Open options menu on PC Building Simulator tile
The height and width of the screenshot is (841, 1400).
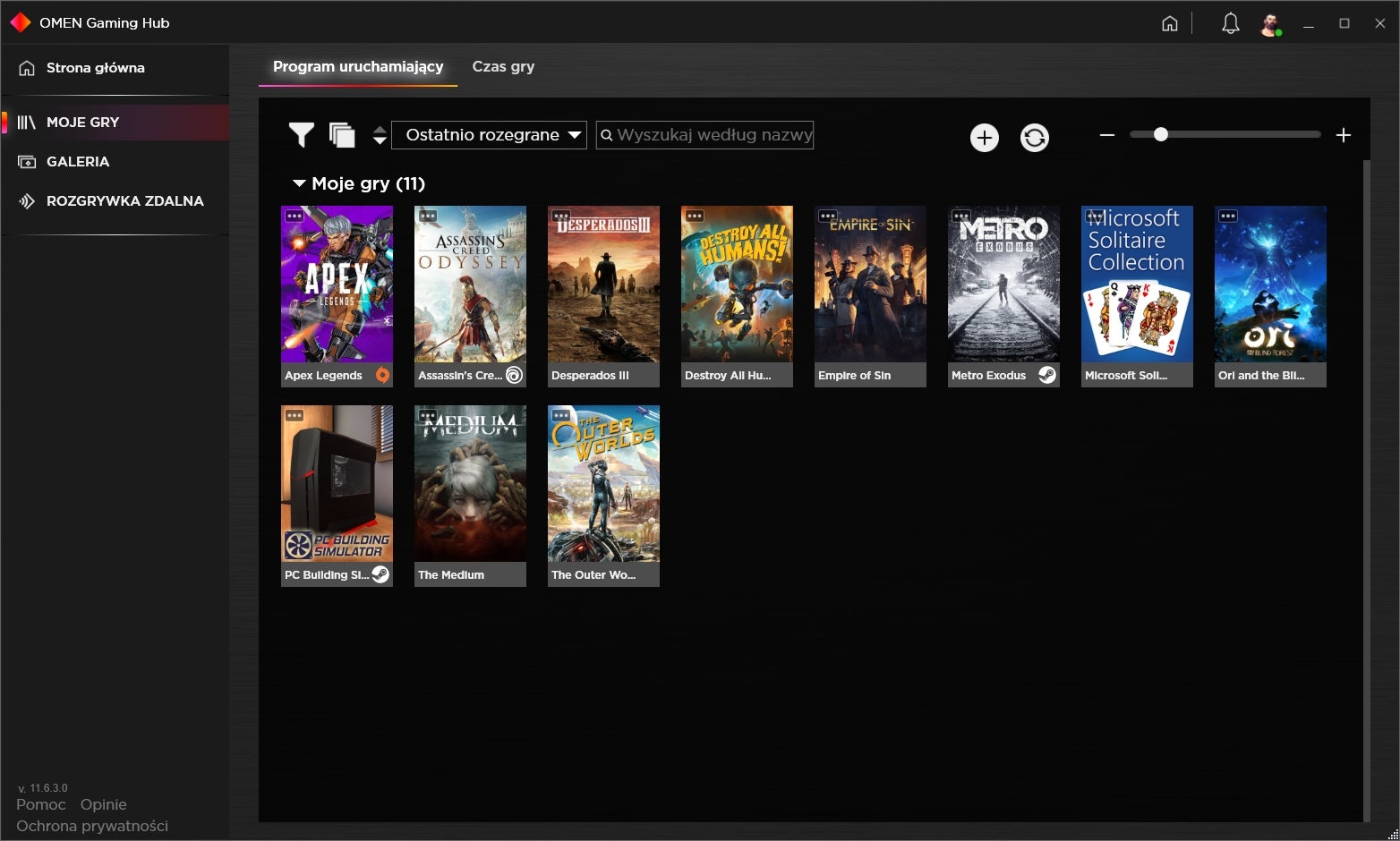294,415
